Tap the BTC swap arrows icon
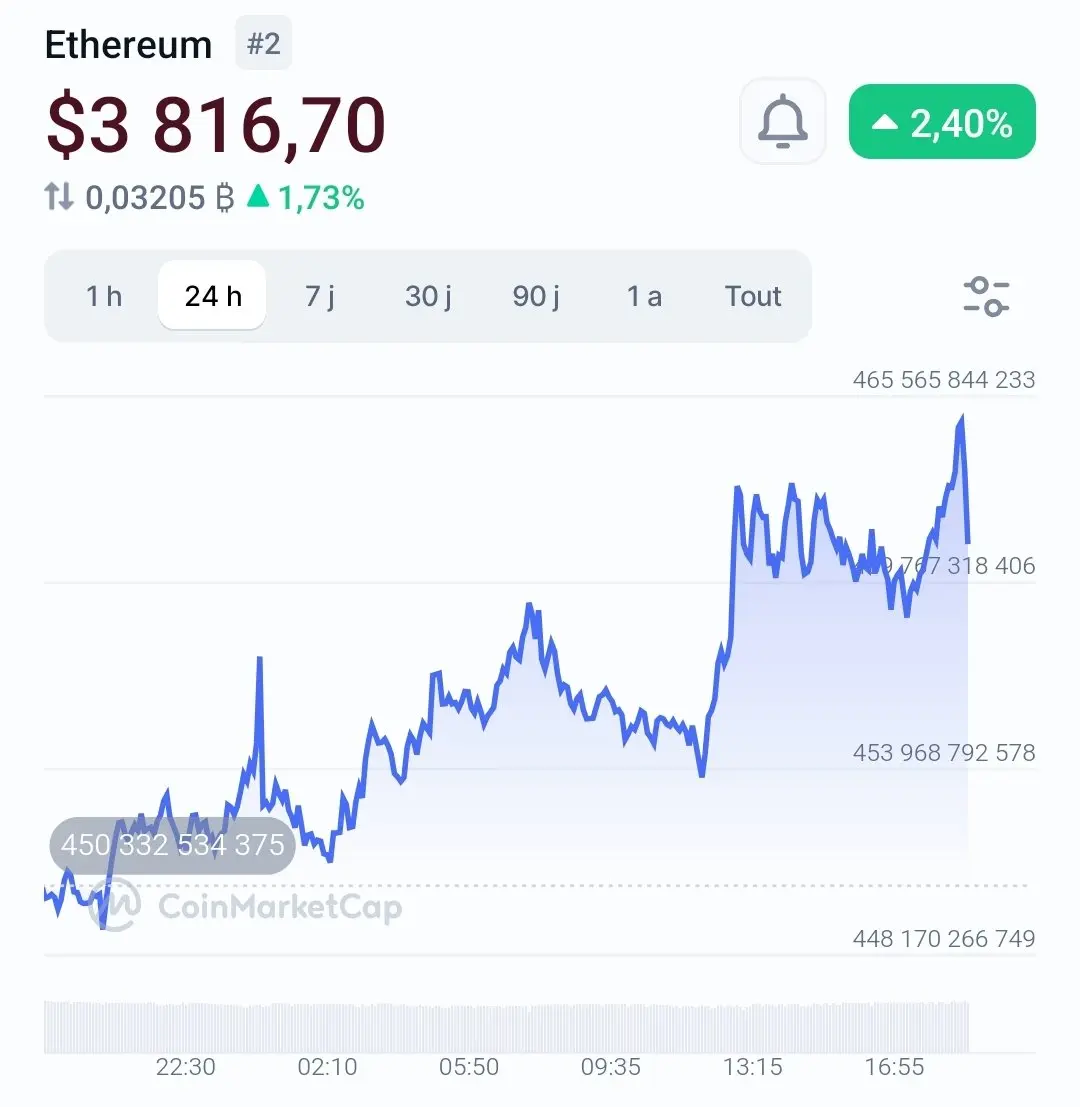1080x1107 pixels. coord(59,197)
